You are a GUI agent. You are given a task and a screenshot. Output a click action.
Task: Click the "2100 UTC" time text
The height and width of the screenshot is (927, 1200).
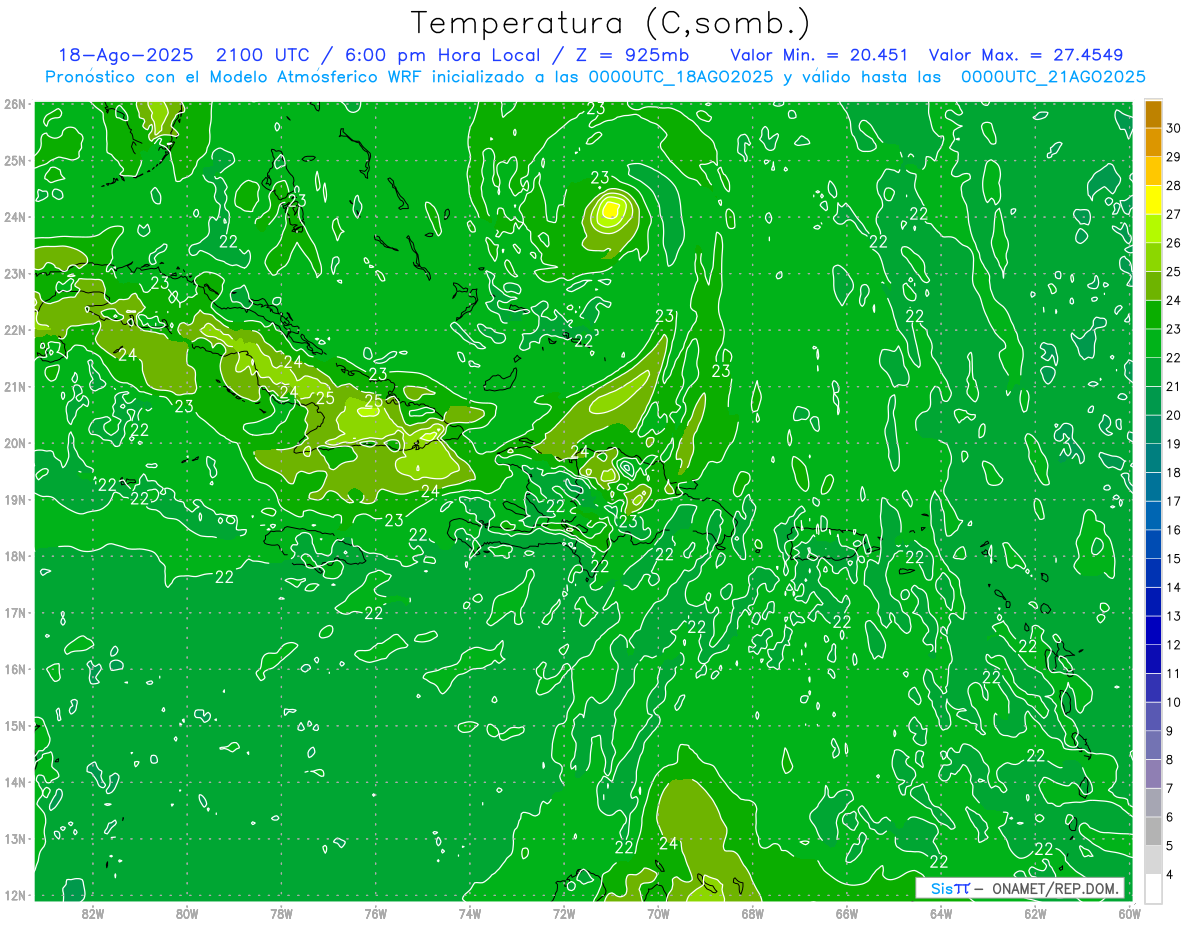click(263, 55)
